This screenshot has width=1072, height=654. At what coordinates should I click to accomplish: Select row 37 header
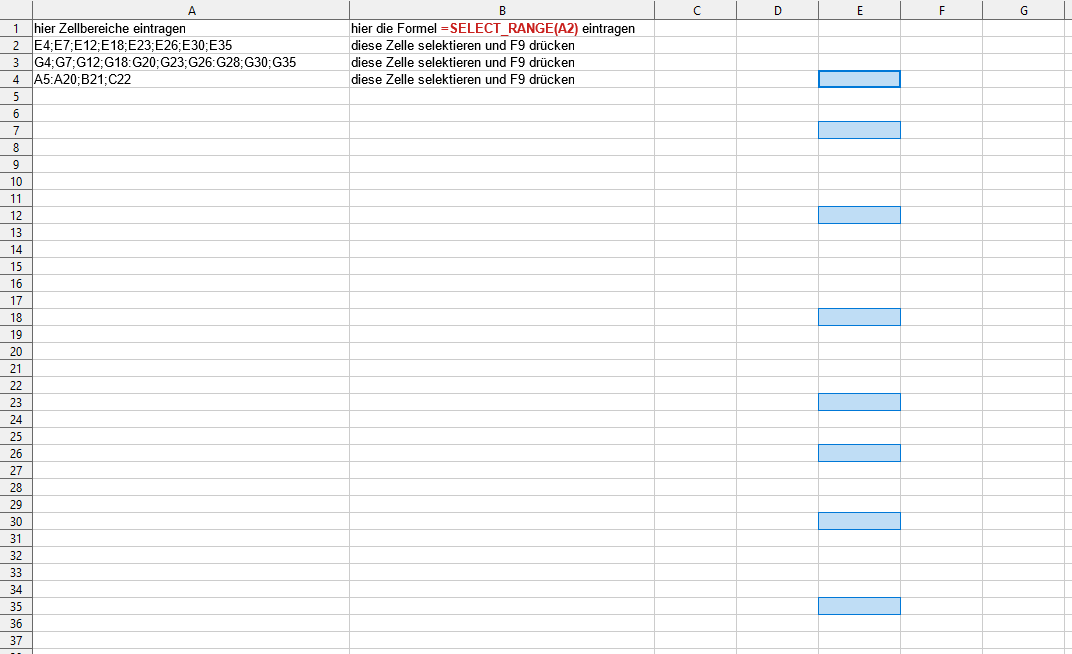(16, 640)
